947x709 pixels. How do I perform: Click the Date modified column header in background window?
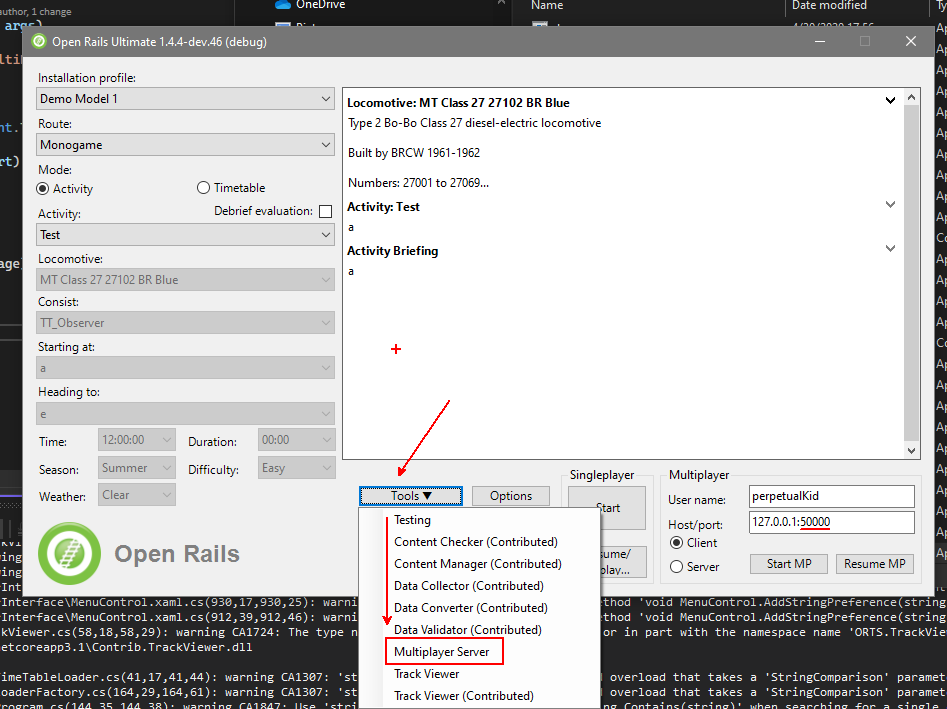829,5
